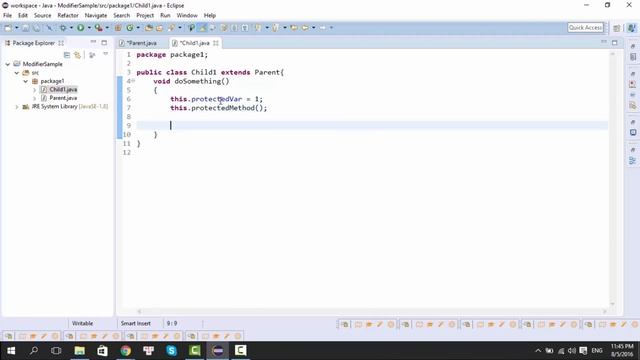Click the green Run toolbar button

[x=80, y=28]
